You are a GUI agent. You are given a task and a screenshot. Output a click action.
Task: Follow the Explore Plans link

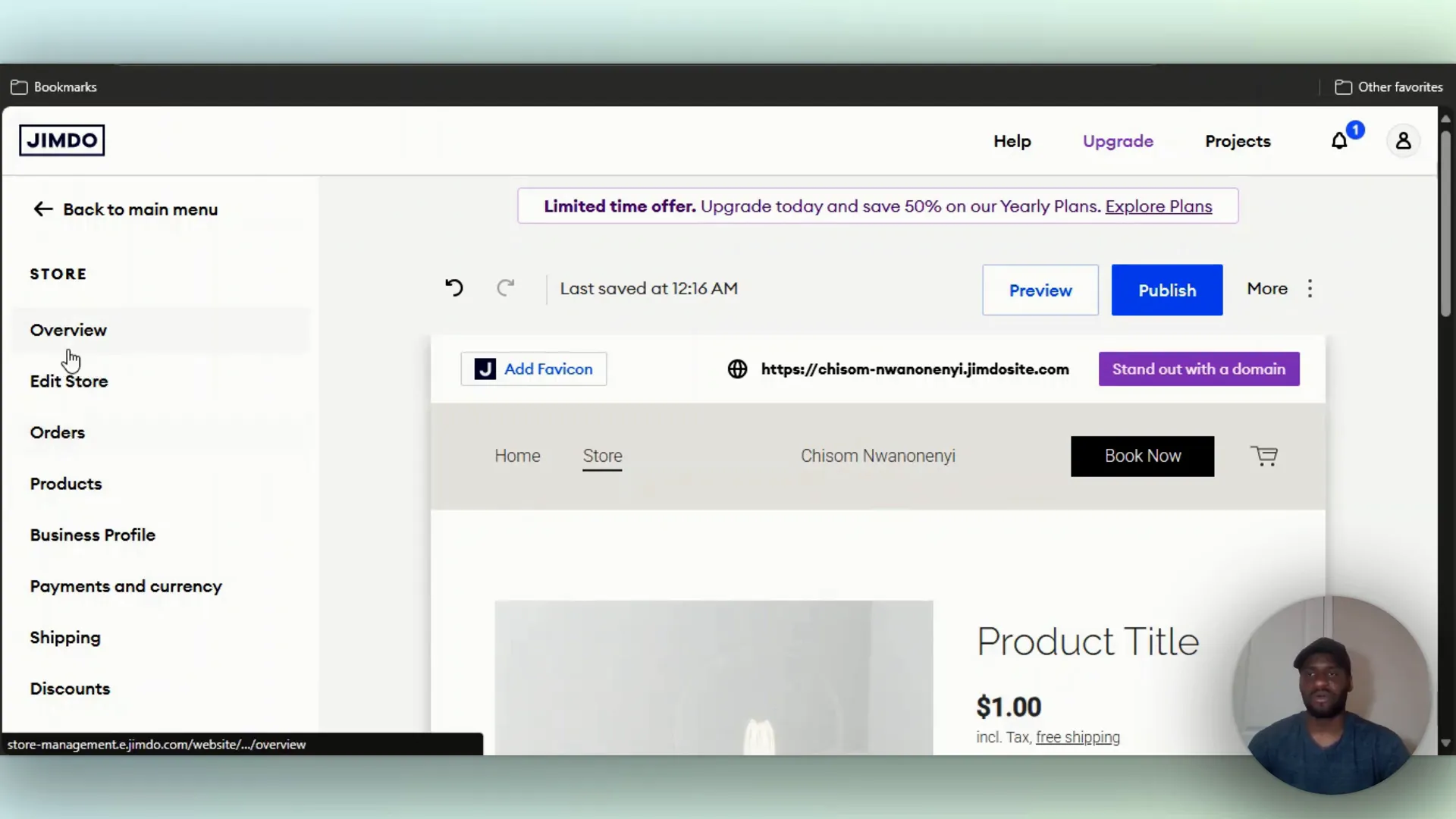click(x=1158, y=206)
